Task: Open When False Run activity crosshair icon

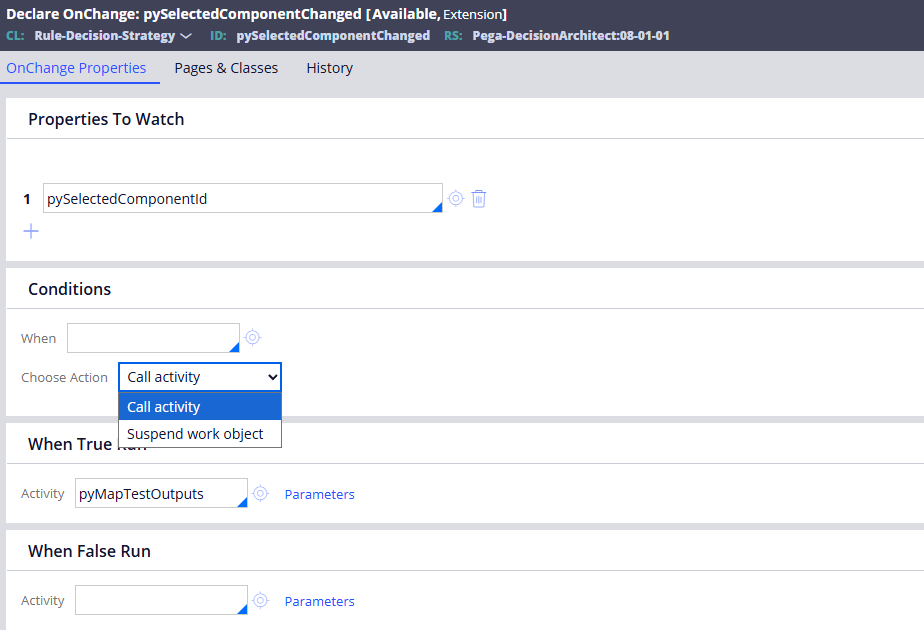Action: point(260,601)
